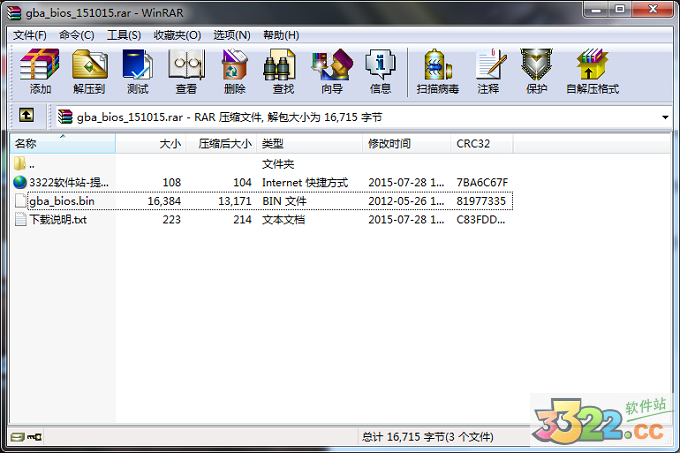Click the key icon in status bar

point(34,437)
